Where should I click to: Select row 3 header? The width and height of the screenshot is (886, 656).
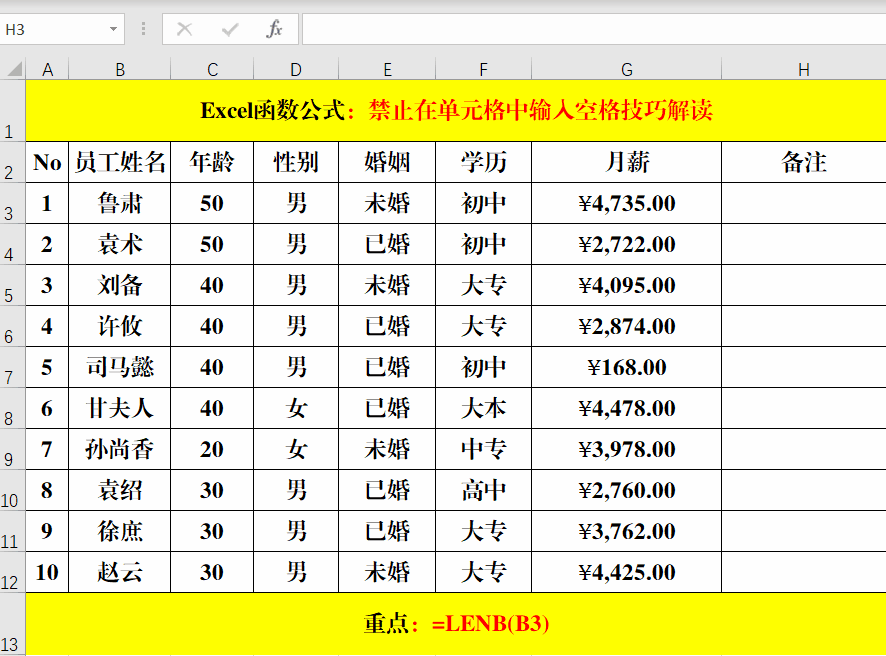(12, 203)
